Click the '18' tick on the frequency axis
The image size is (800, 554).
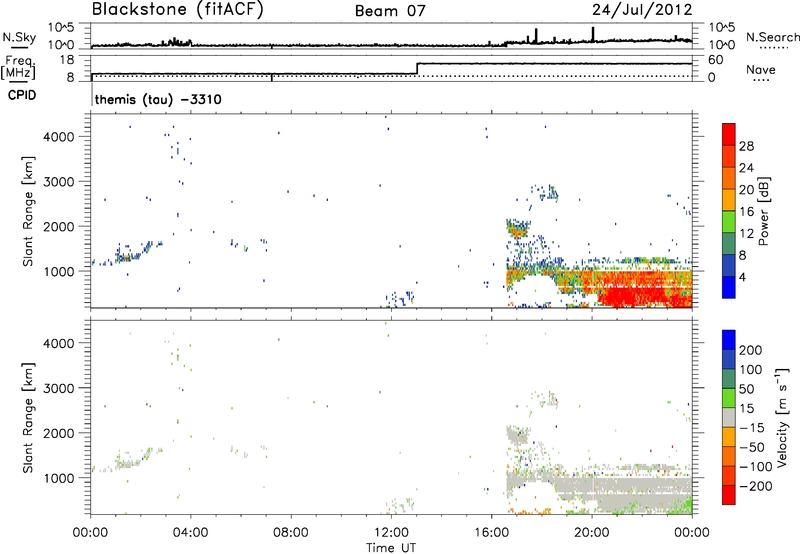pos(67,60)
